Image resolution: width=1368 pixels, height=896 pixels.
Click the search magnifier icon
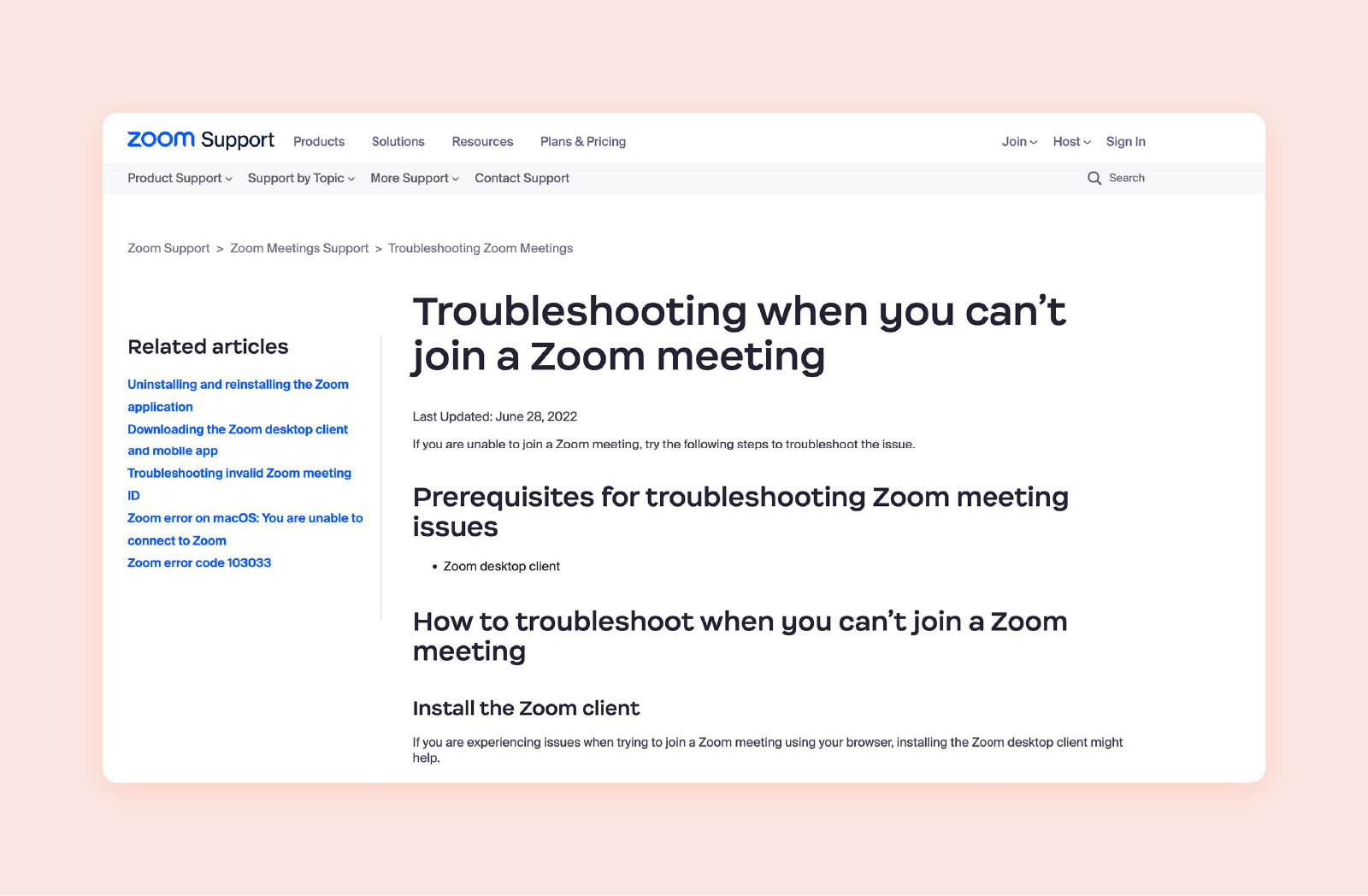(1095, 178)
